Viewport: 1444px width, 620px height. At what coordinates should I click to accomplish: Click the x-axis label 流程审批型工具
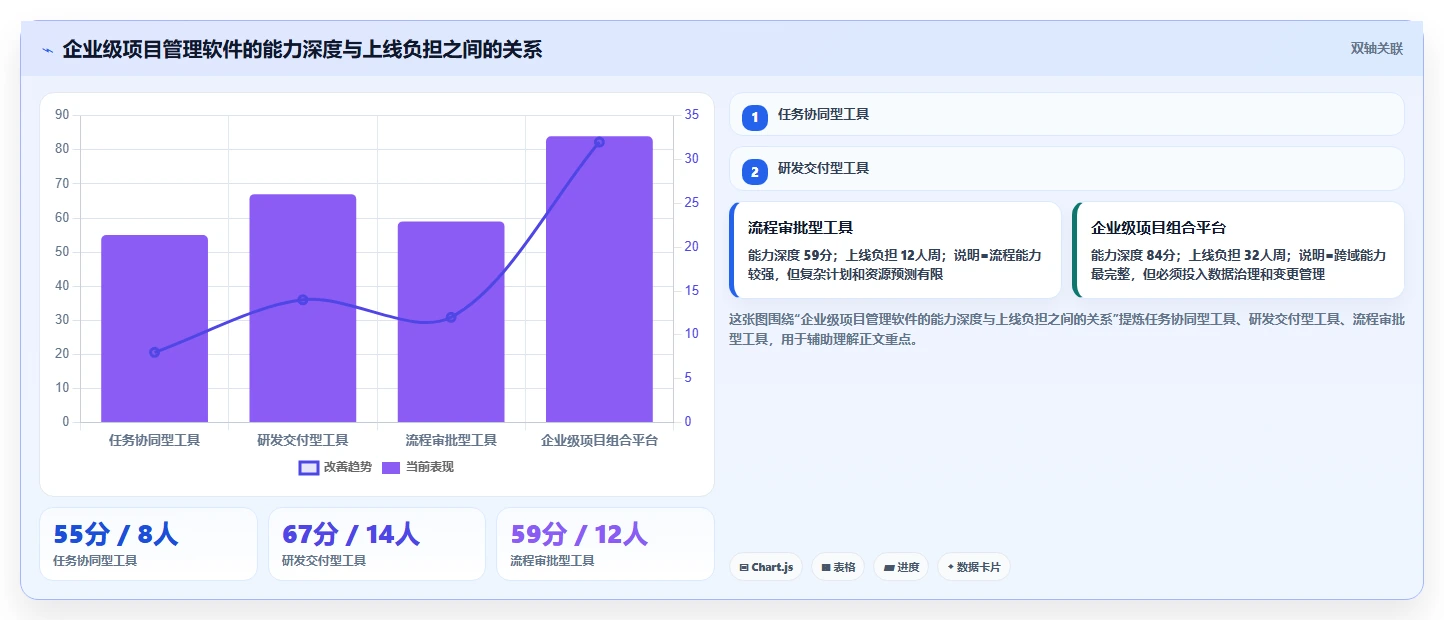[x=451, y=440]
